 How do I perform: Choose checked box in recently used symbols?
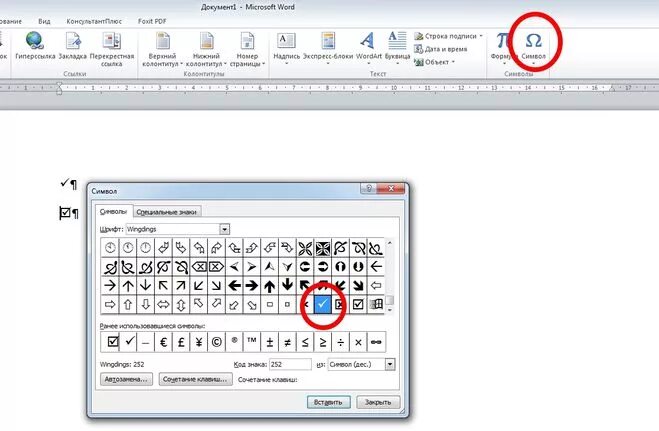pos(111,342)
